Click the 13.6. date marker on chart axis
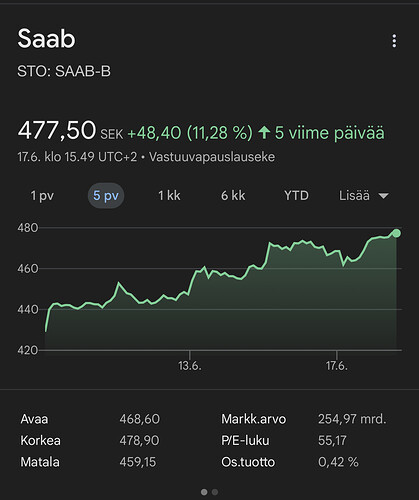The width and height of the screenshot is (419, 500). pyautogui.click(x=190, y=366)
